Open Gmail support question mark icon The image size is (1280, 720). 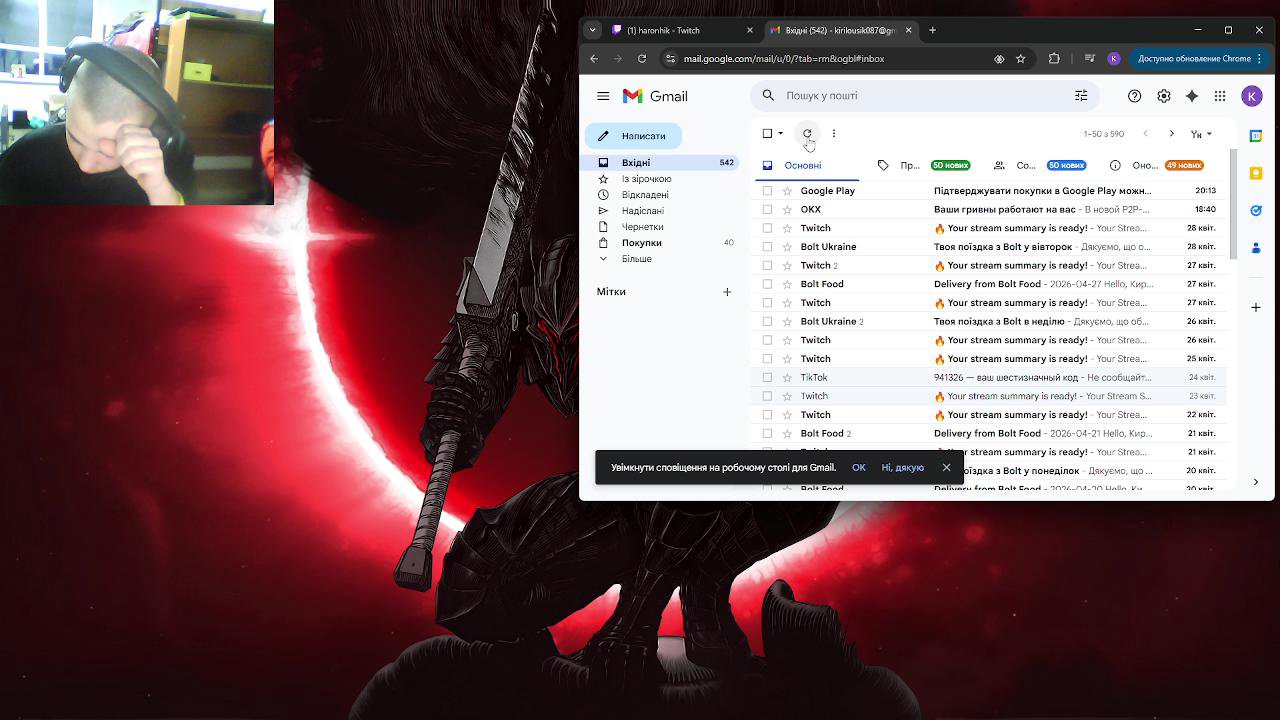pos(1134,96)
